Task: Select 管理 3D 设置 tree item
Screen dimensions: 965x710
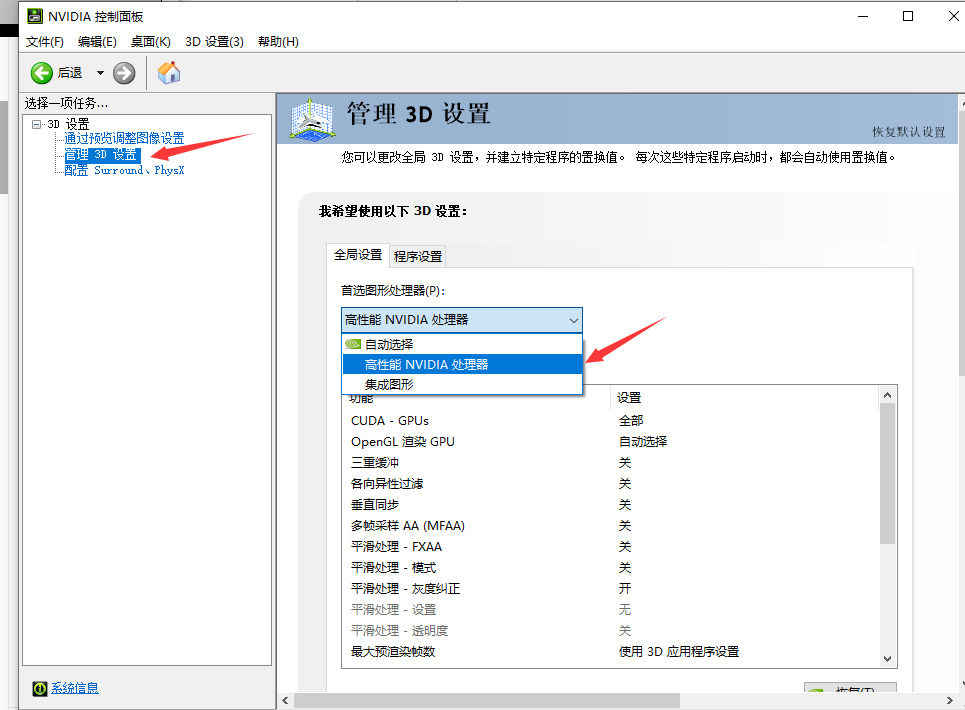Action: (x=101, y=154)
